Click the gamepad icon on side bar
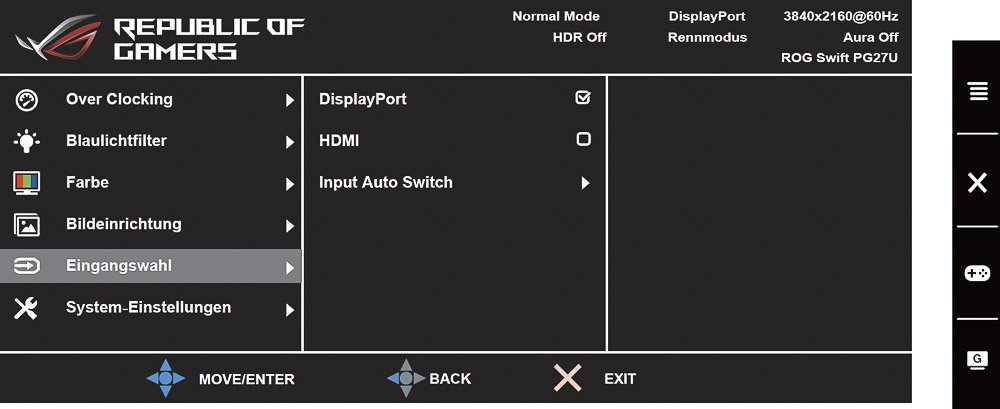This screenshot has width=1000, height=409. click(977, 273)
